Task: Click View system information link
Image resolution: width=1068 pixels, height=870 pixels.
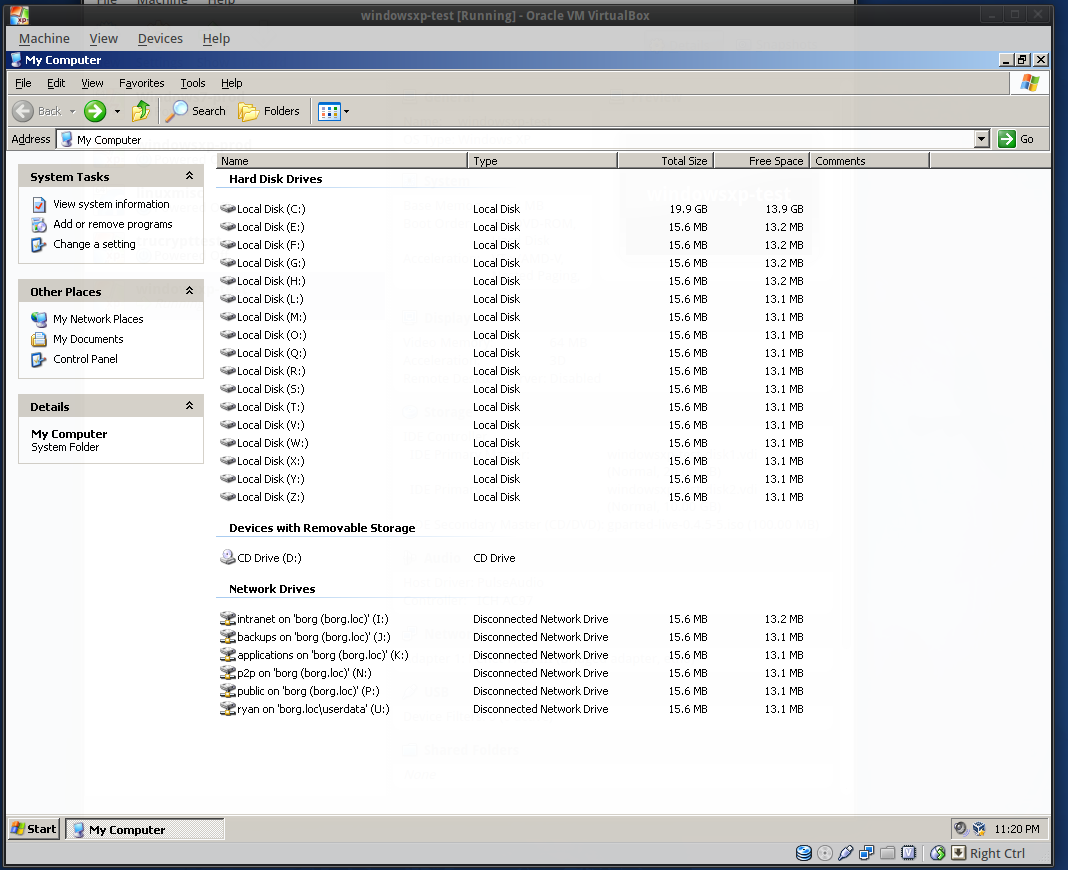Action: tap(111, 204)
